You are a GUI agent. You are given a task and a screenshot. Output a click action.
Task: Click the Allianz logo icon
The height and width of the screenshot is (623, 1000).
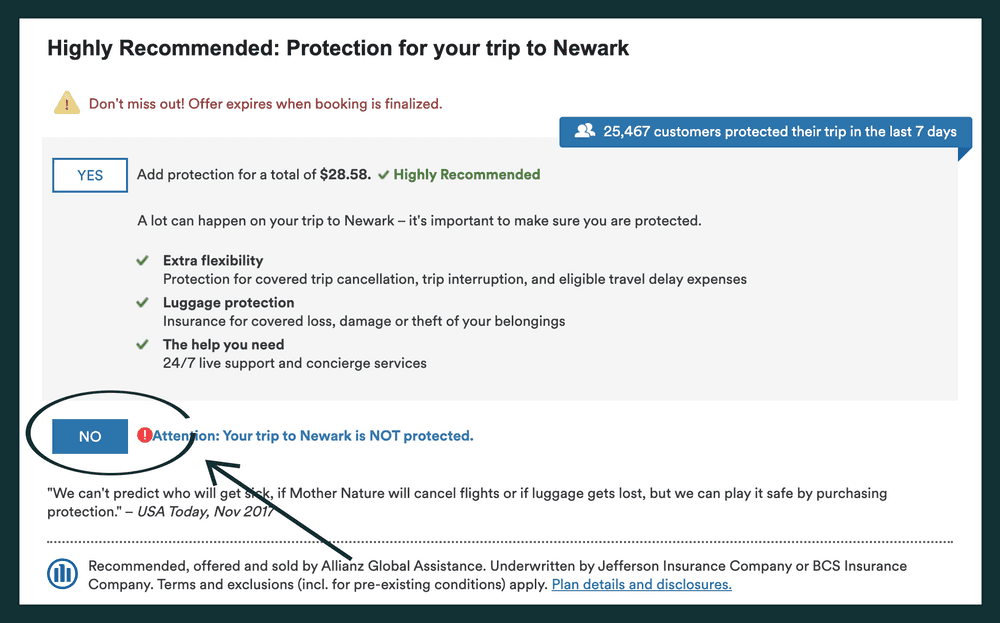63,574
